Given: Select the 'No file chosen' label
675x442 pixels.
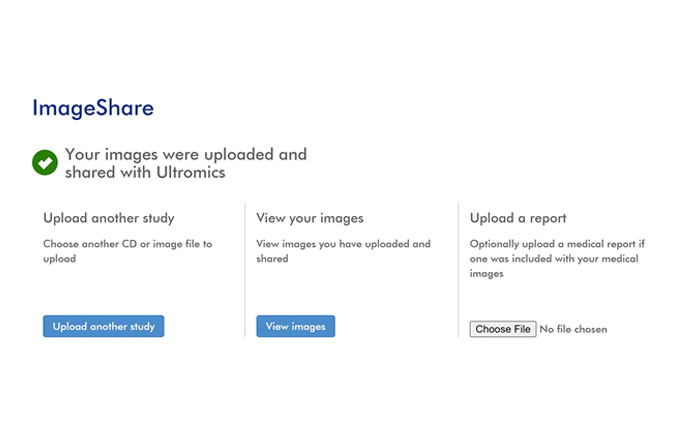Looking at the screenshot, I should [573, 329].
